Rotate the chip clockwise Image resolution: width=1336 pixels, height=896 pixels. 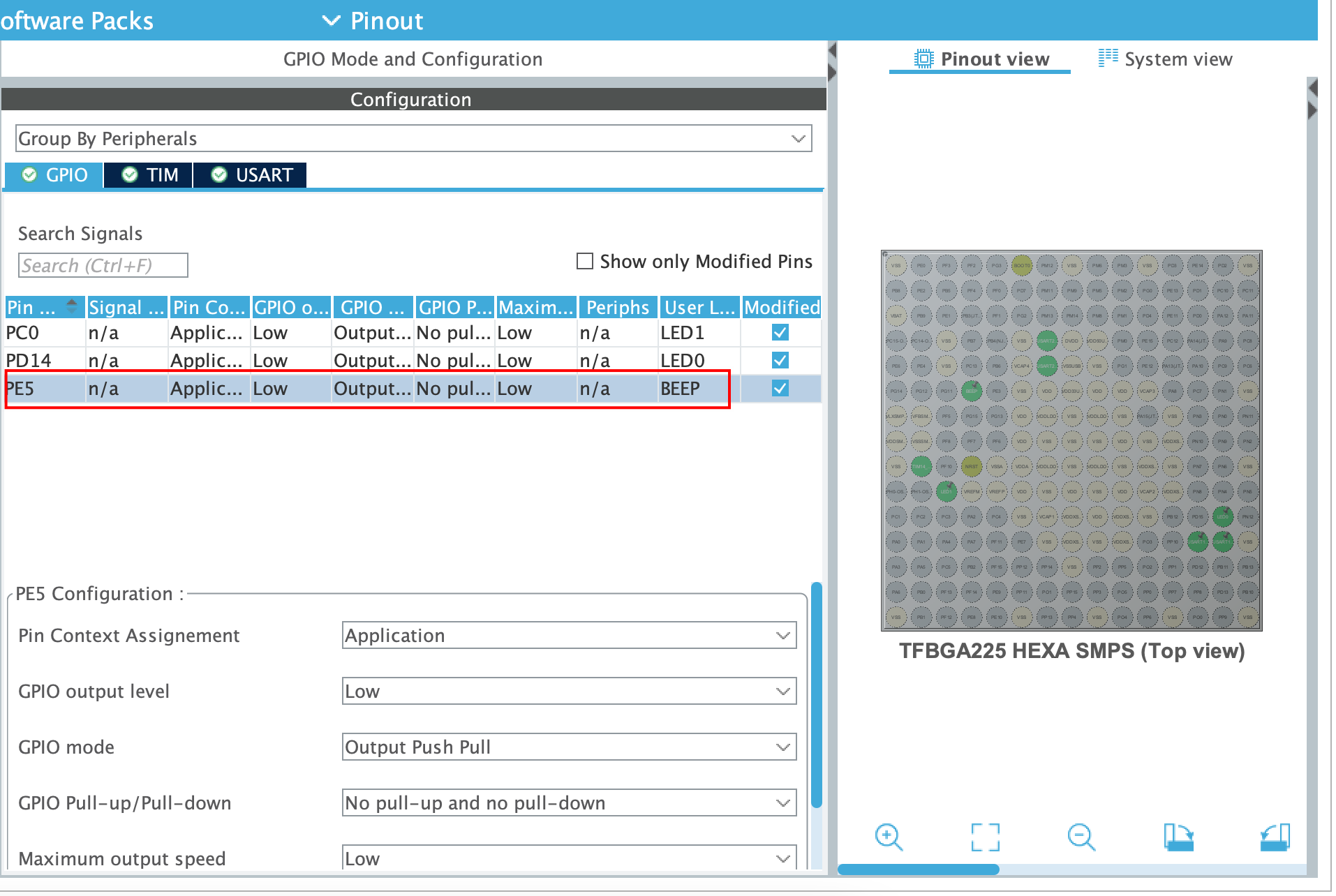[1178, 837]
